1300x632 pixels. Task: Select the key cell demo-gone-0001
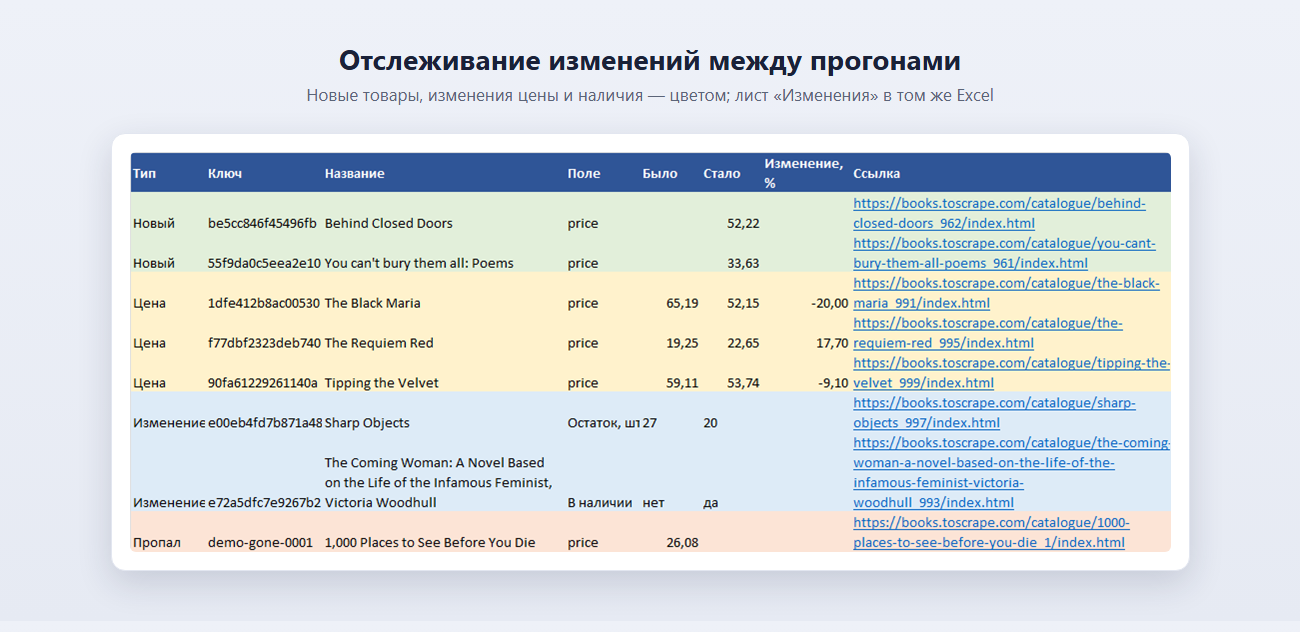click(x=260, y=543)
